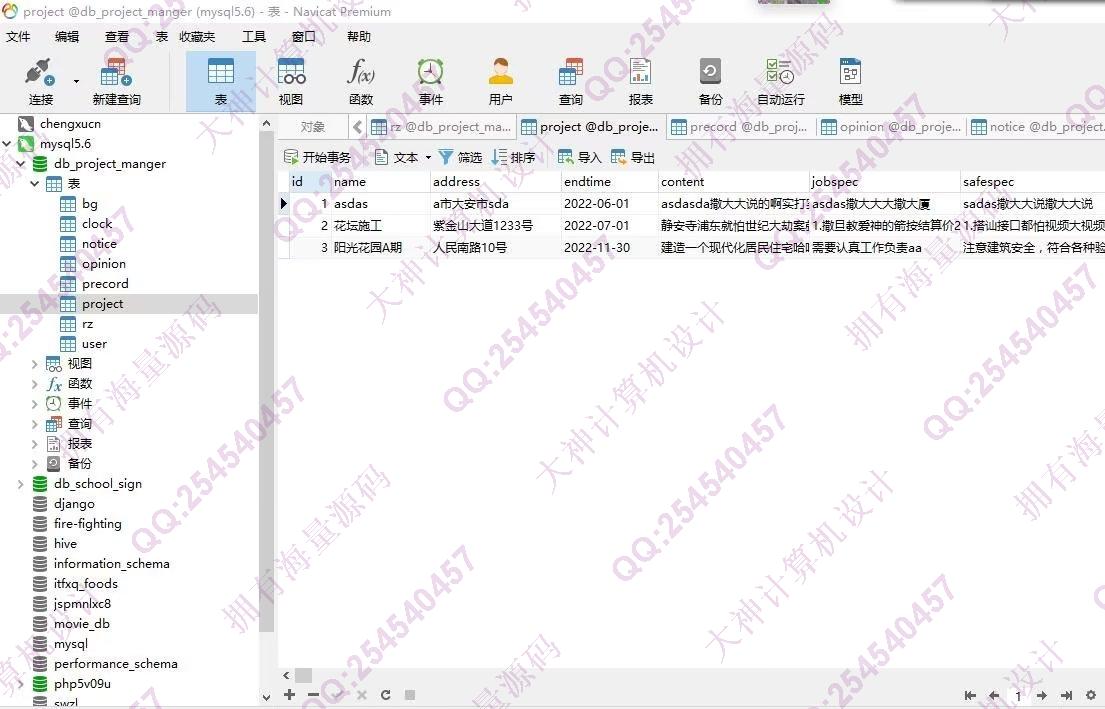Screen dimensions: 1105x709
Task: Click the endtime column header
Action: point(609,182)
